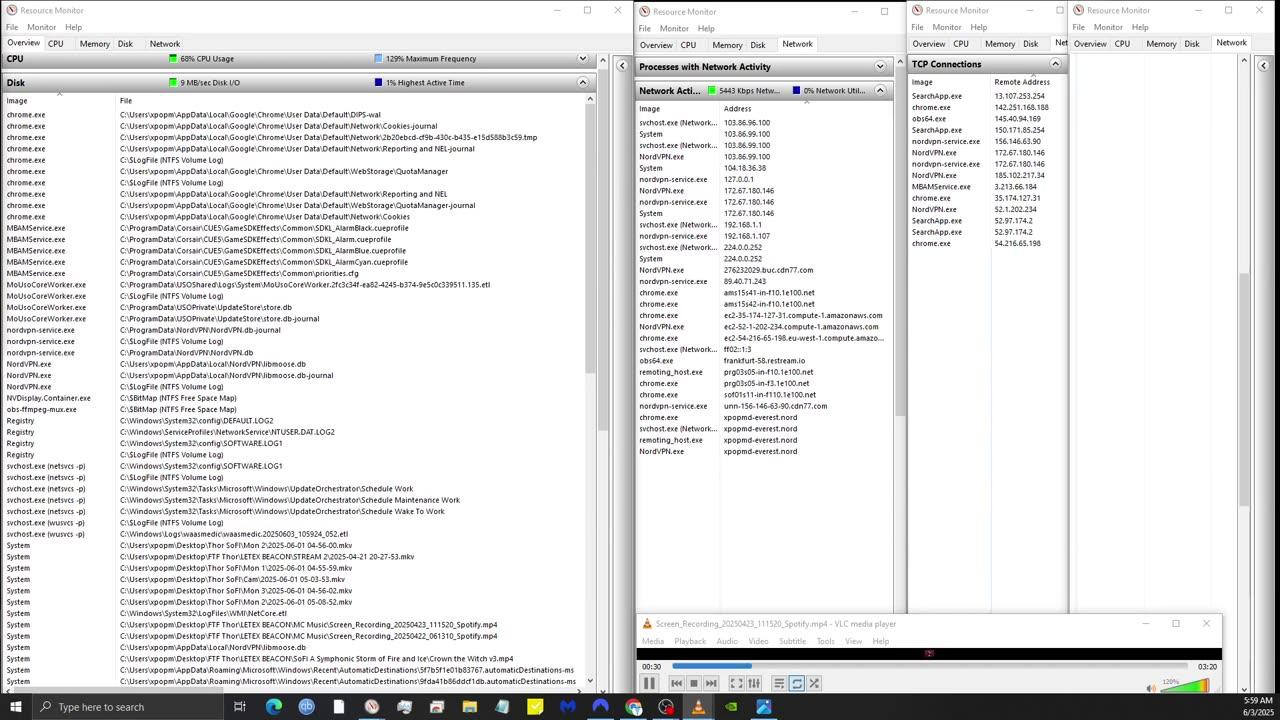
Task: Skip to next media in VLC
Action: (711, 684)
